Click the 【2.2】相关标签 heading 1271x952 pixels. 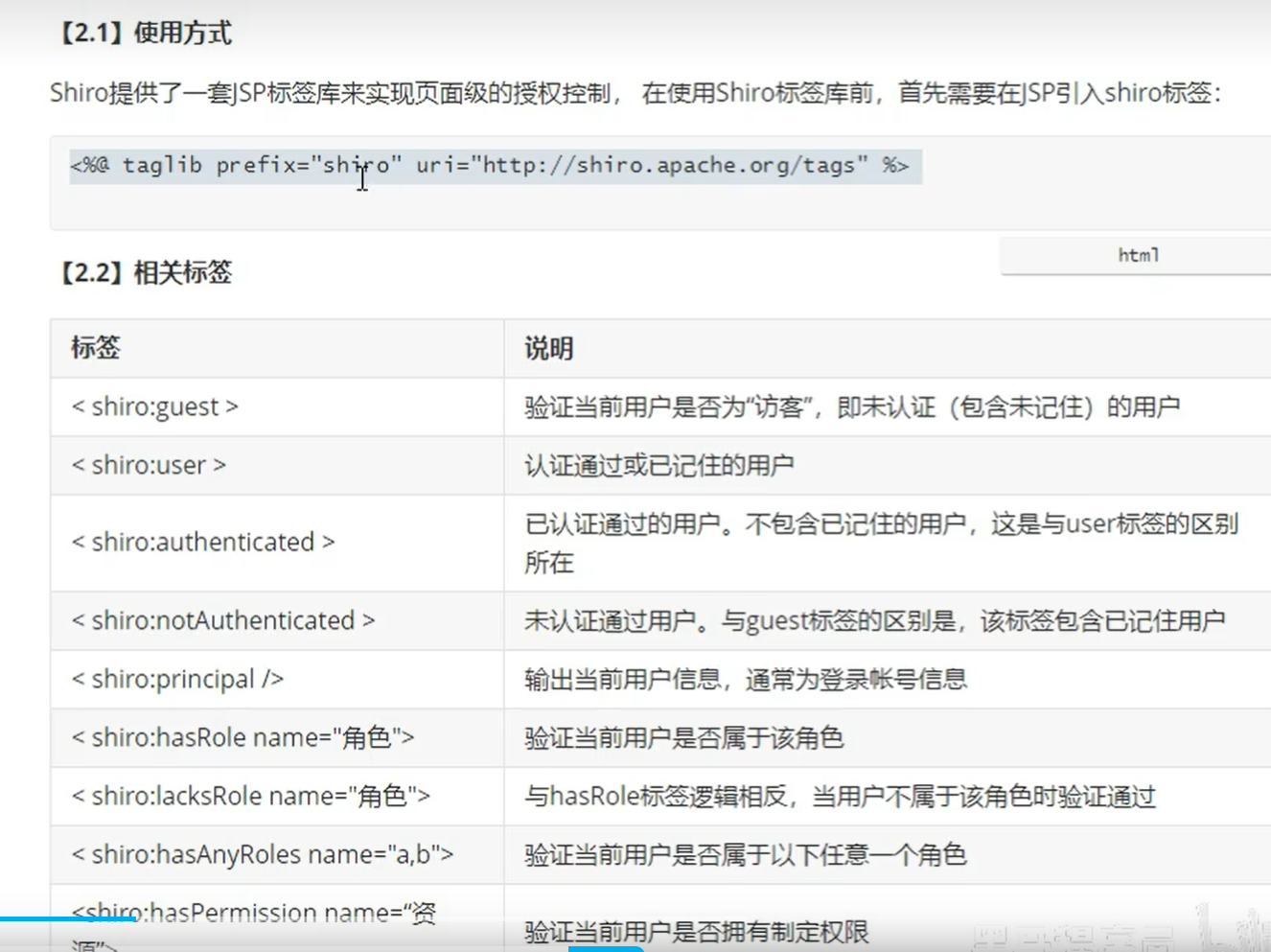pyautogui.click(x=144, y=273)
